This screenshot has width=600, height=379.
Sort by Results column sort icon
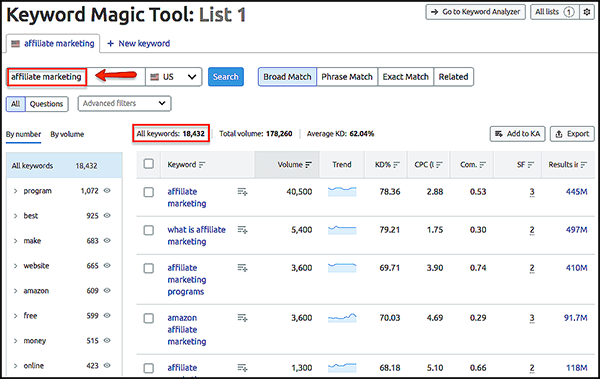pyautogui.click(x=584, y=165)
